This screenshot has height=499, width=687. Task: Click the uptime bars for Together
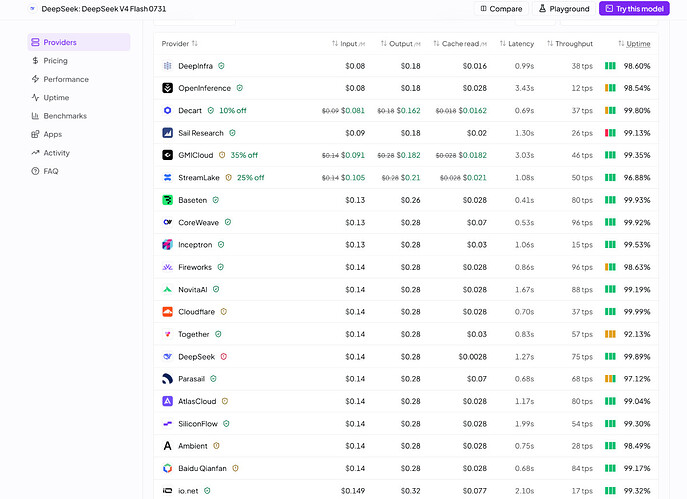coord(610,334)
